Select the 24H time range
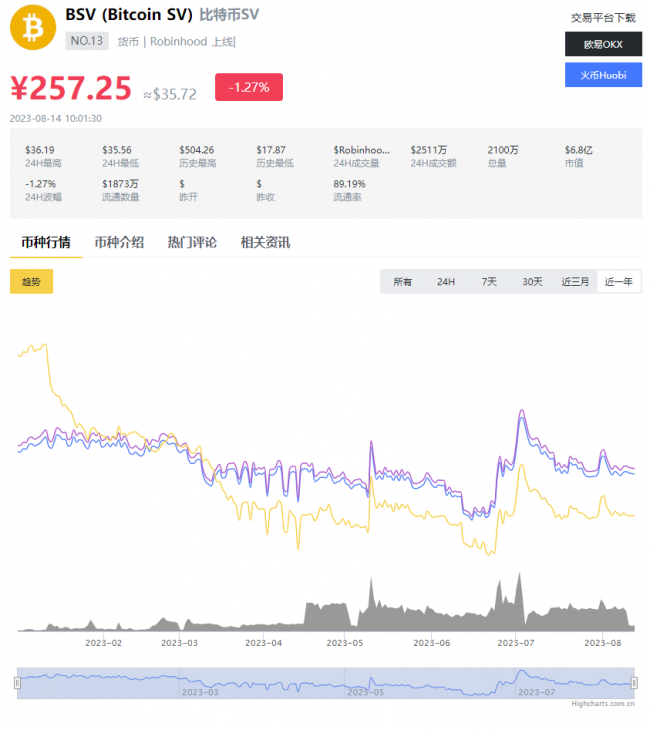Viewport: 650px width, 730px height. point(446,282)
